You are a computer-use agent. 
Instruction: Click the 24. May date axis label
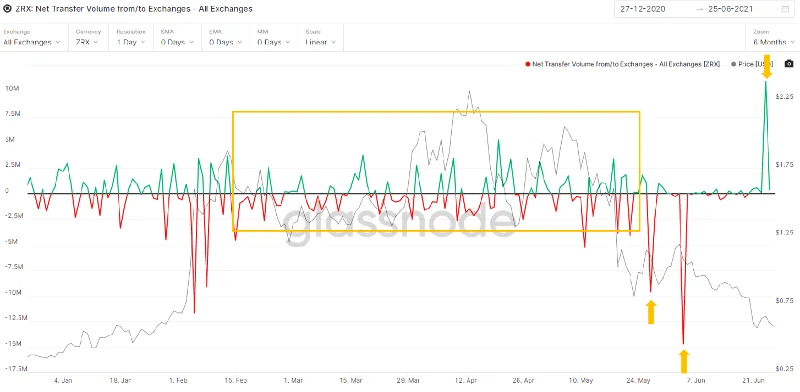638,380
